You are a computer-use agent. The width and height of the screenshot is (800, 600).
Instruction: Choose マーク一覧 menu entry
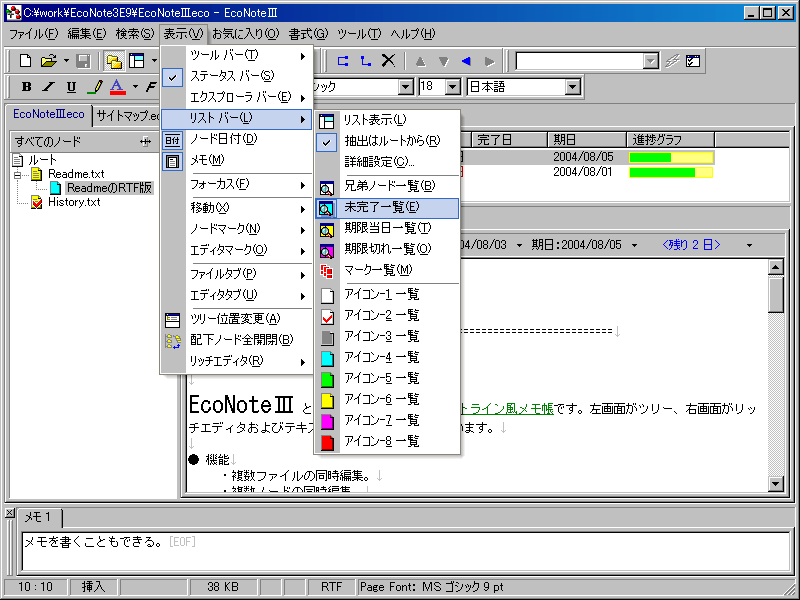pos(387,270)
